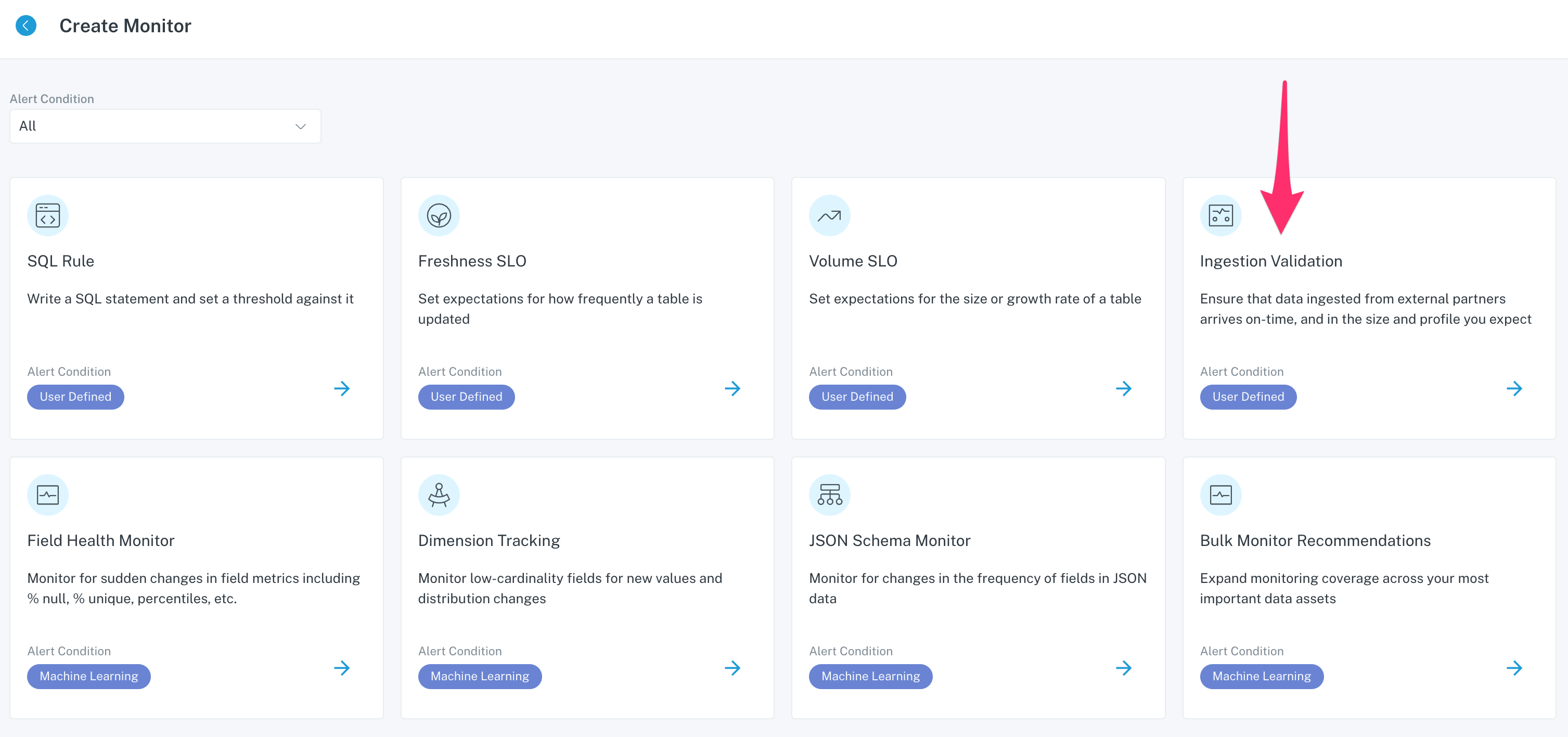Click User Defined badge on Volume SLO

pyautogui.click(x=857, y=397)
